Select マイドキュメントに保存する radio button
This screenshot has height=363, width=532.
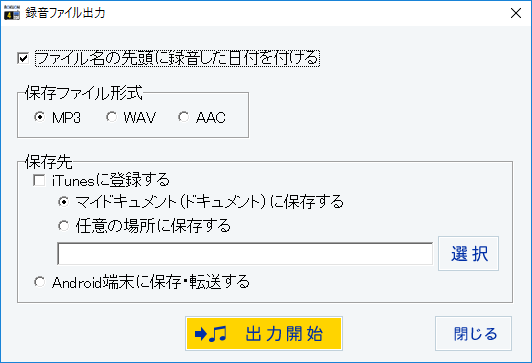63,202
